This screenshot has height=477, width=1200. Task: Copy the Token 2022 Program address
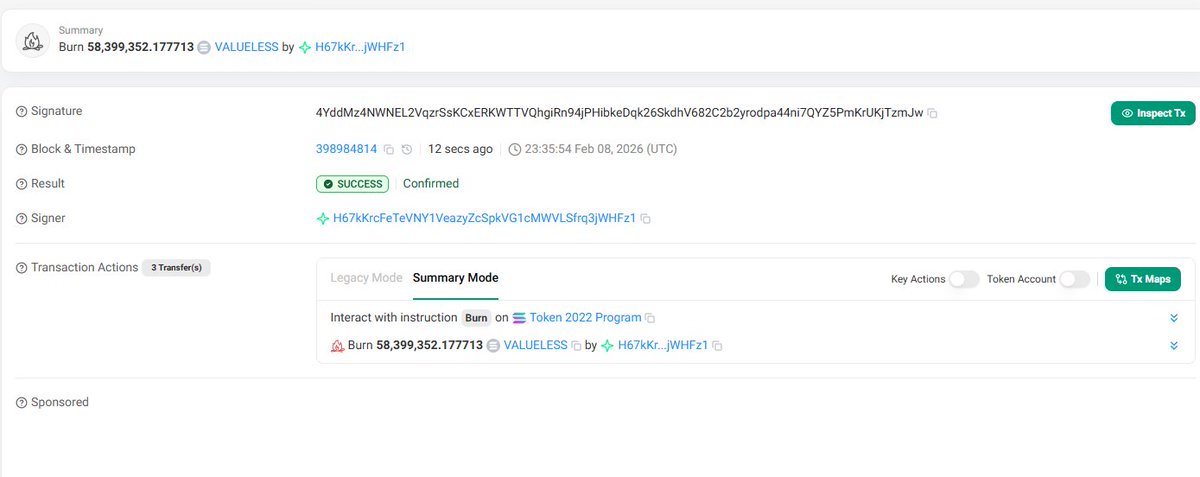[x=650, y=318]
